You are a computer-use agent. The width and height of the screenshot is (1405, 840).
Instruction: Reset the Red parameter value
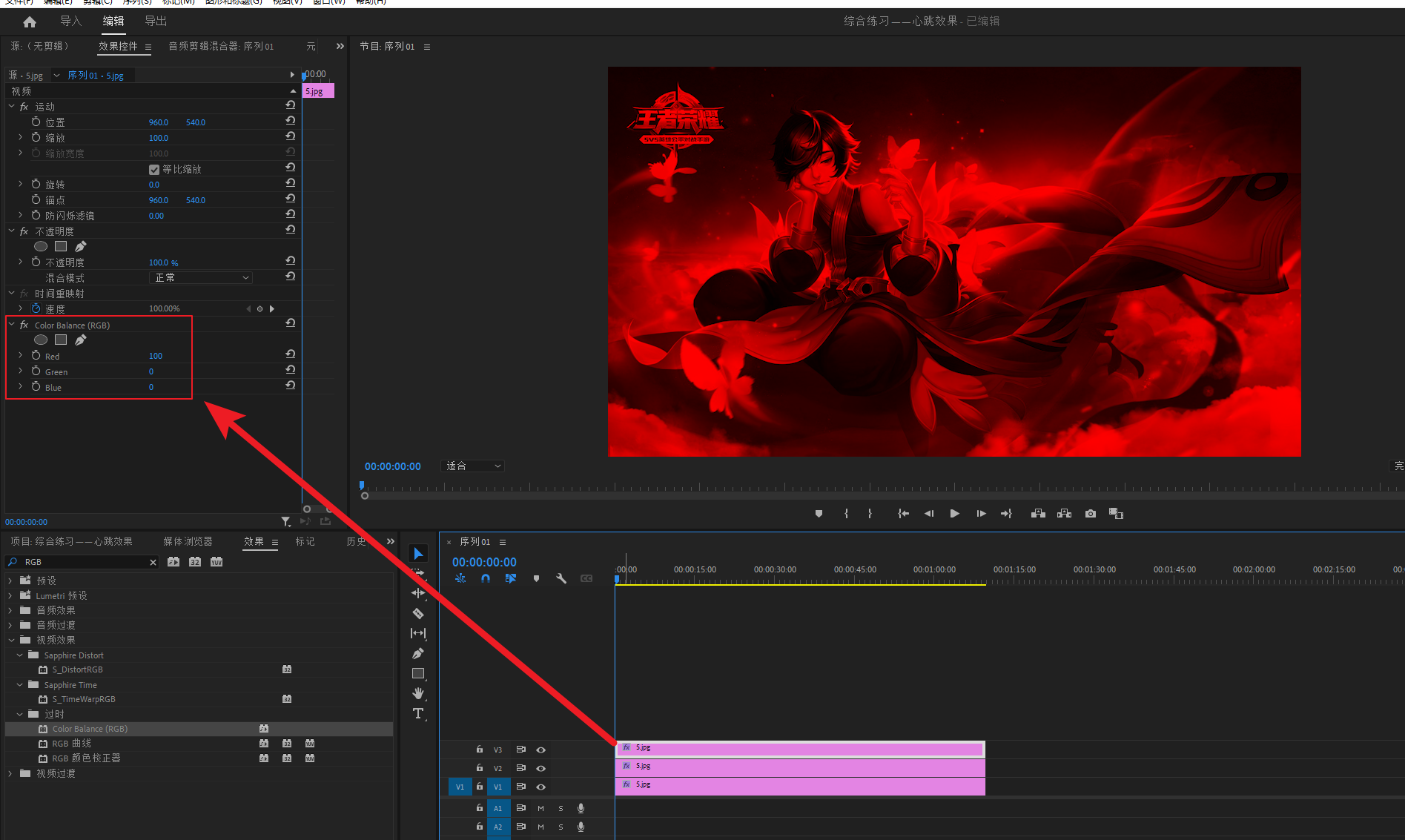[291, 354]
